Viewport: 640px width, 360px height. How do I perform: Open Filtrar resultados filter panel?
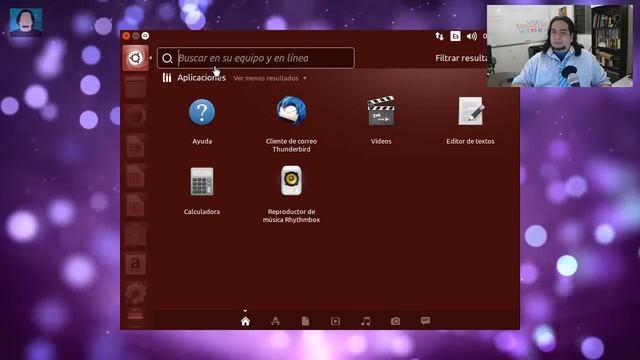click(461, 58)
